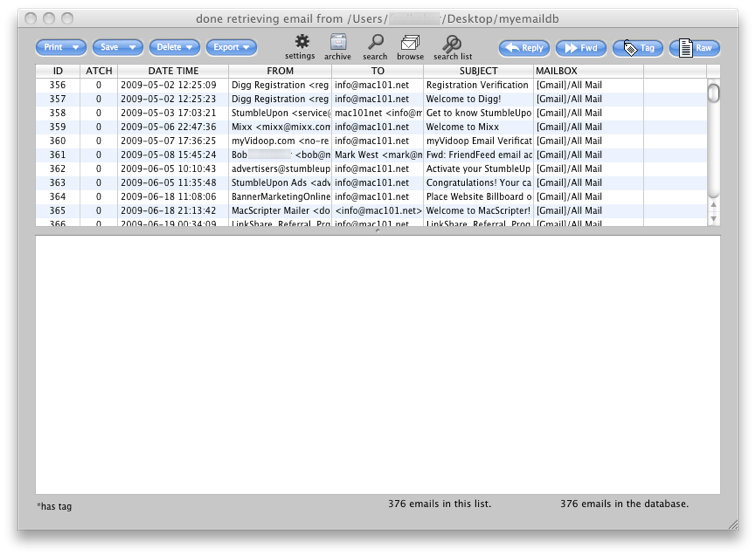Select the 'Fwd: FriendFeed email' row
The height and width of the screenshot is (556, 756).
pyautogui.click(x=371, y=155)
